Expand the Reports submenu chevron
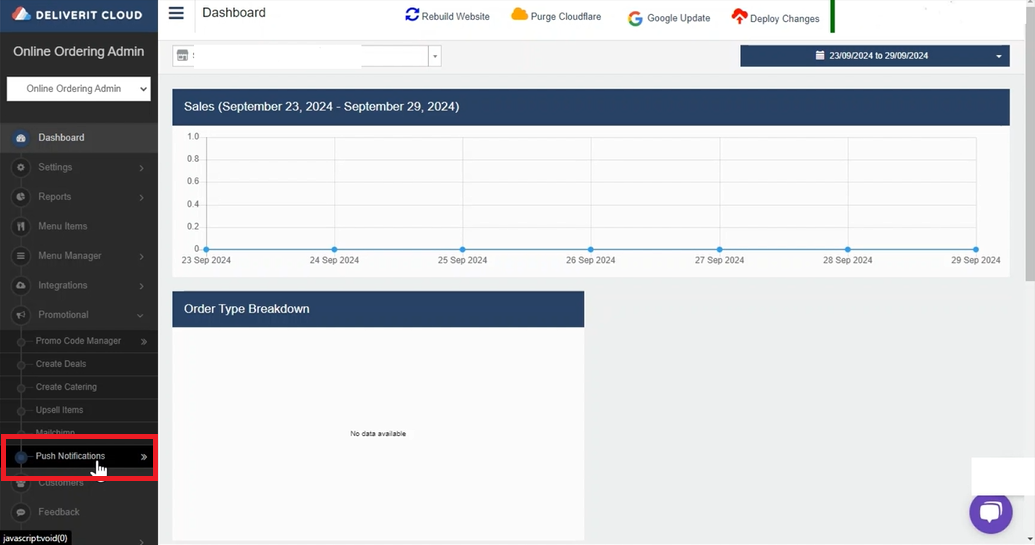Screen dimensions: 1035x545 pyautogui.click(x=141, y=197)
